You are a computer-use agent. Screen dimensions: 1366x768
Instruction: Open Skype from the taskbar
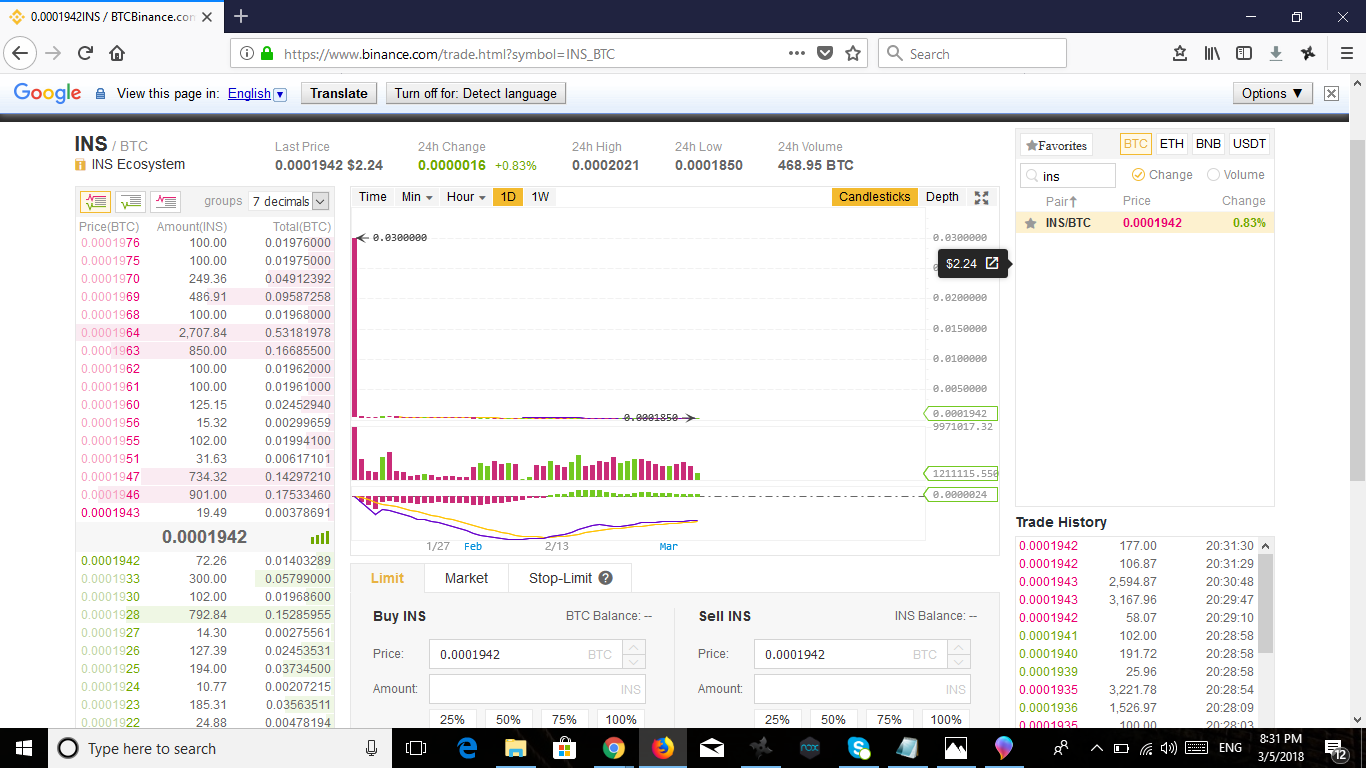[x=859, y=748]
